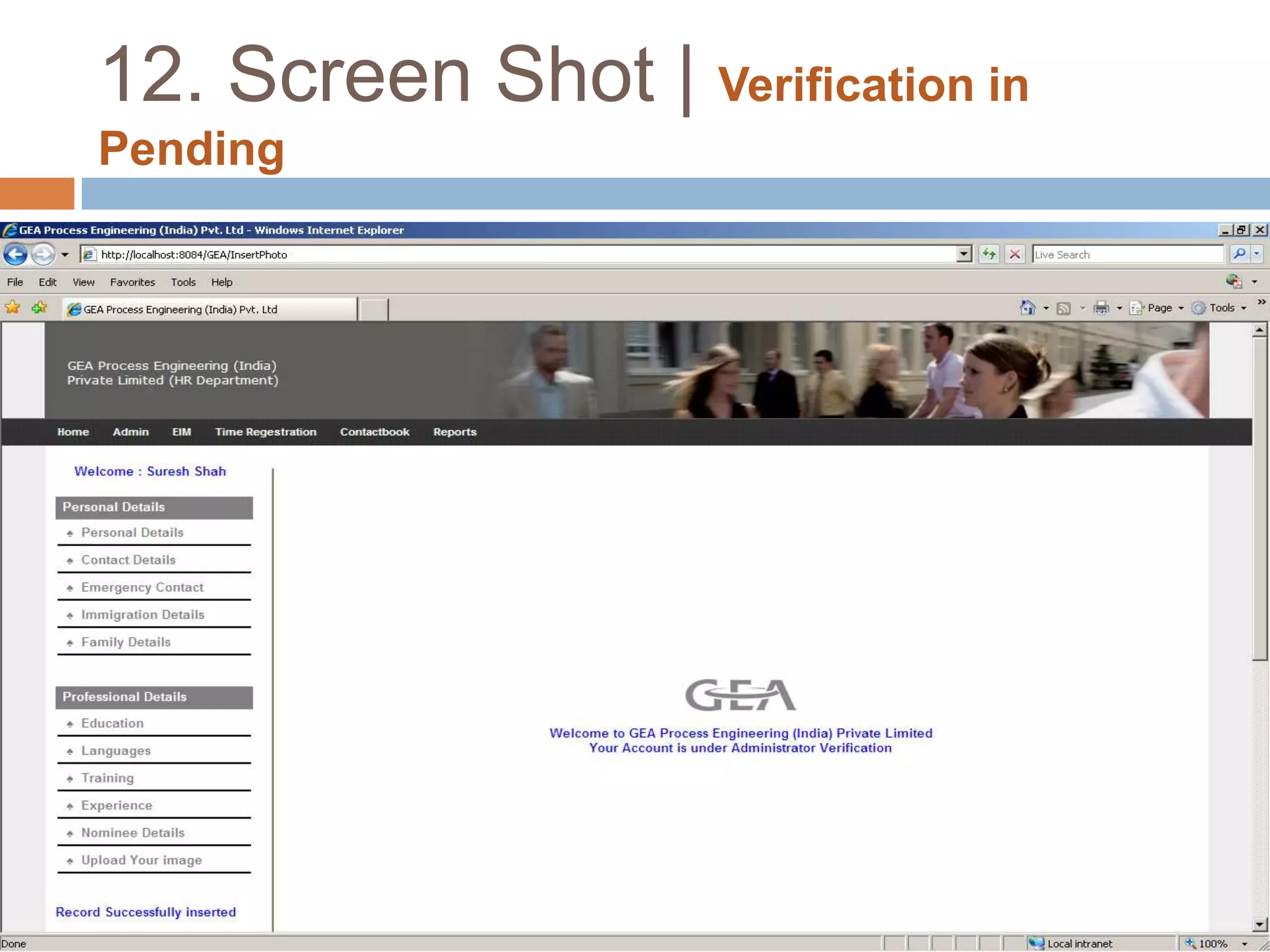Image resolution: width=1270 pixels, height=952 pixels.
Task: Click Time Regestration in navigation
Action: coord(266,432)
